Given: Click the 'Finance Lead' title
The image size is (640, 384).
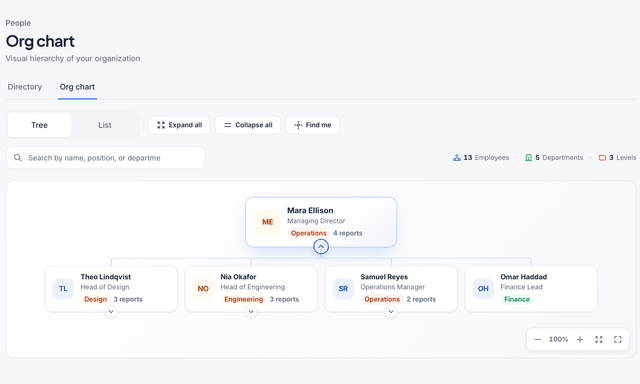Looking at the screenshot, I should (522, 287).
